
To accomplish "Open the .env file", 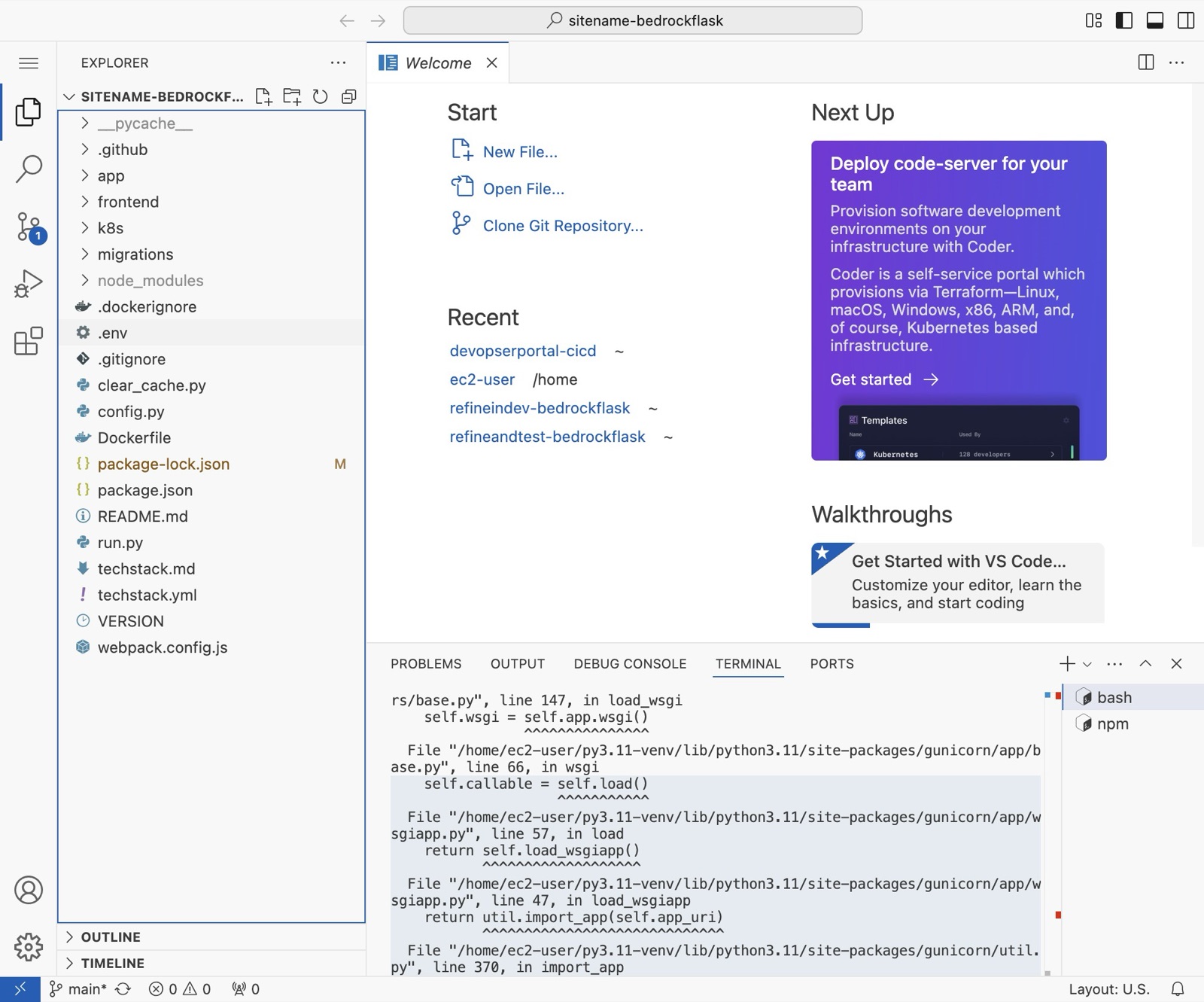I will (211, 333).
